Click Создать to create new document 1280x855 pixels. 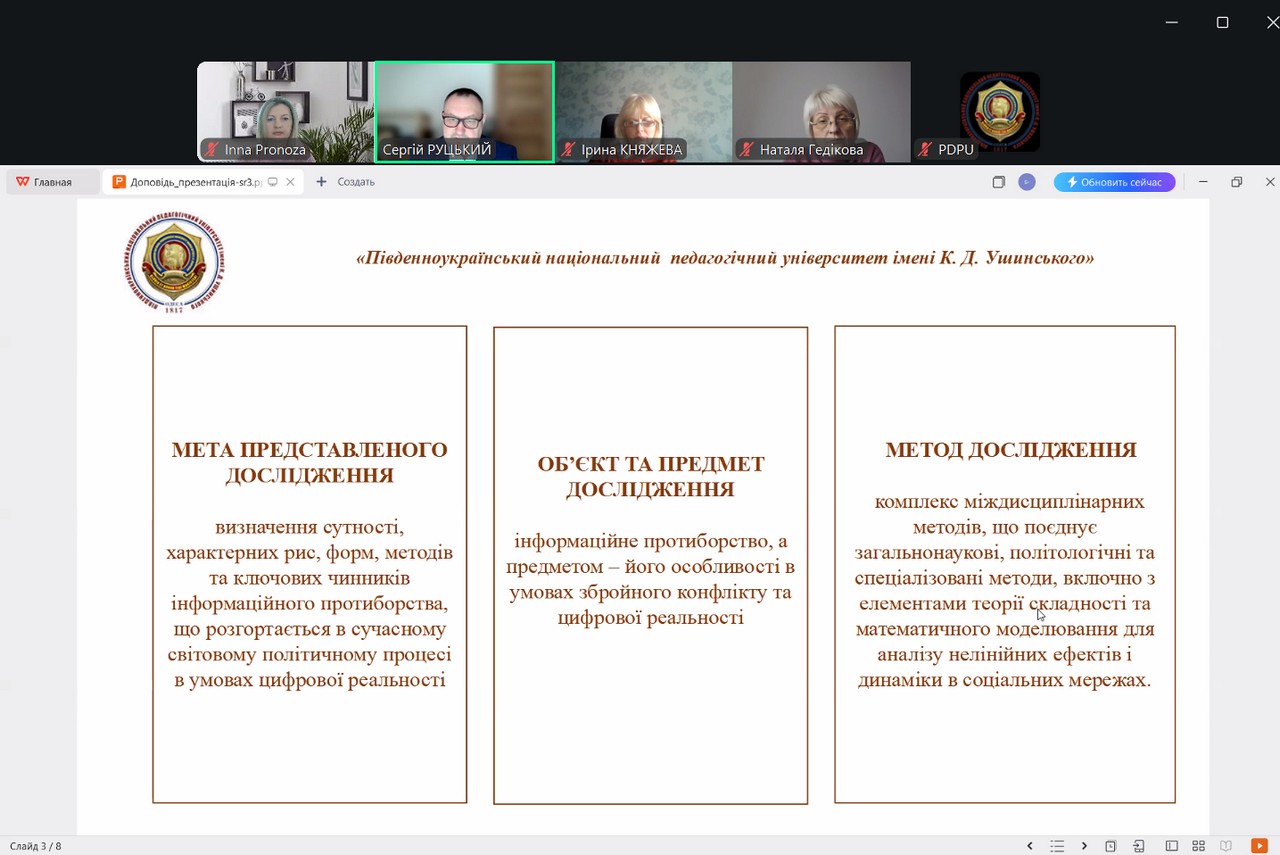[346, 182]
